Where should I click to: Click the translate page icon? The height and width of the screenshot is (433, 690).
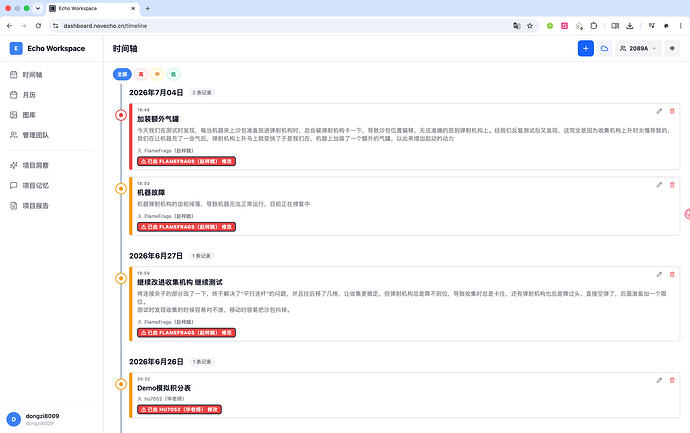[517, 26]
